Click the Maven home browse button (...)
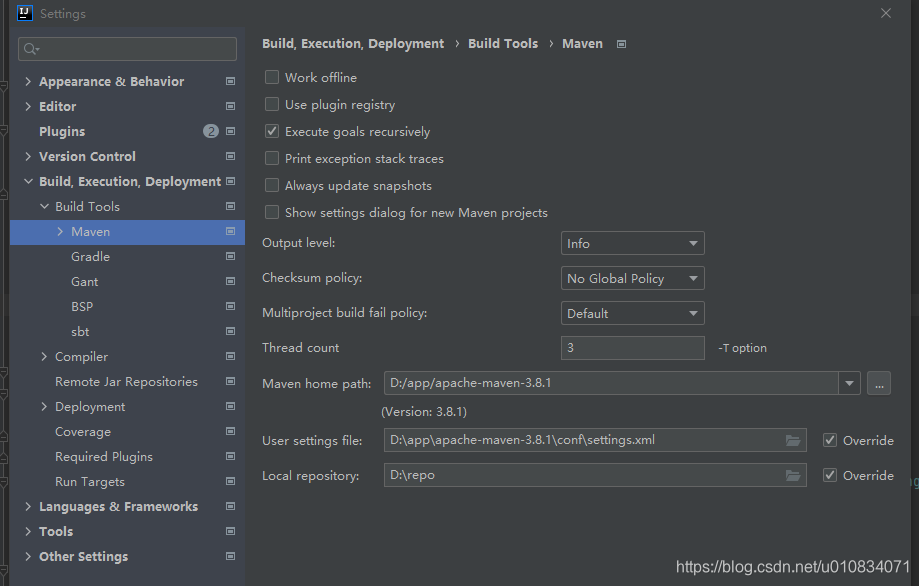919x586 pixels. [879, 383]
